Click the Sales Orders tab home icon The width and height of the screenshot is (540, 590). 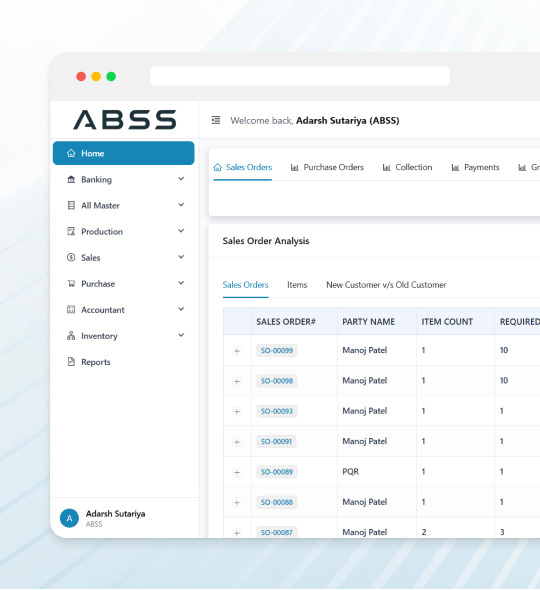pos(218,167)
